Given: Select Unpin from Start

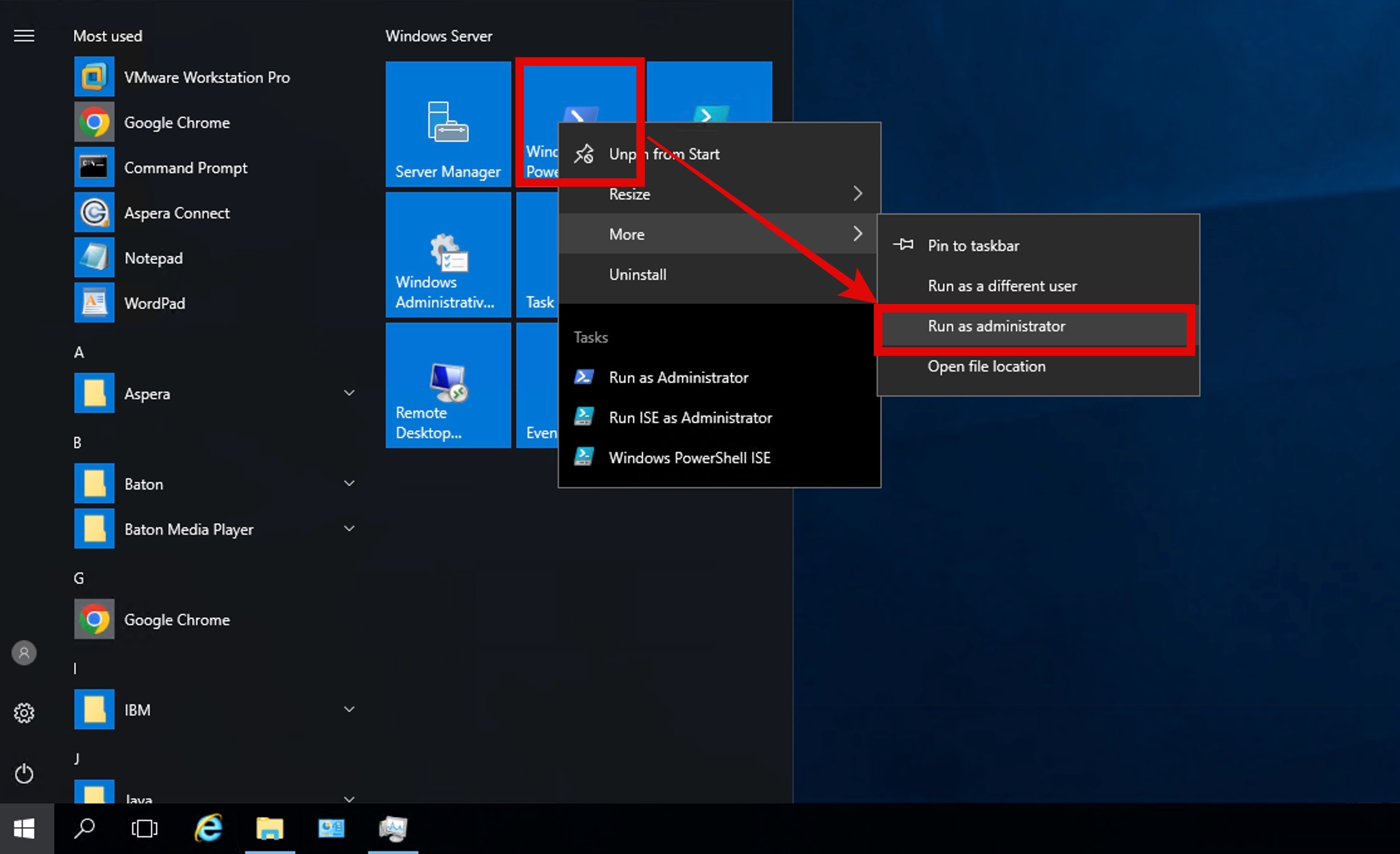Looking at the screenshot, I should [719, 154].
